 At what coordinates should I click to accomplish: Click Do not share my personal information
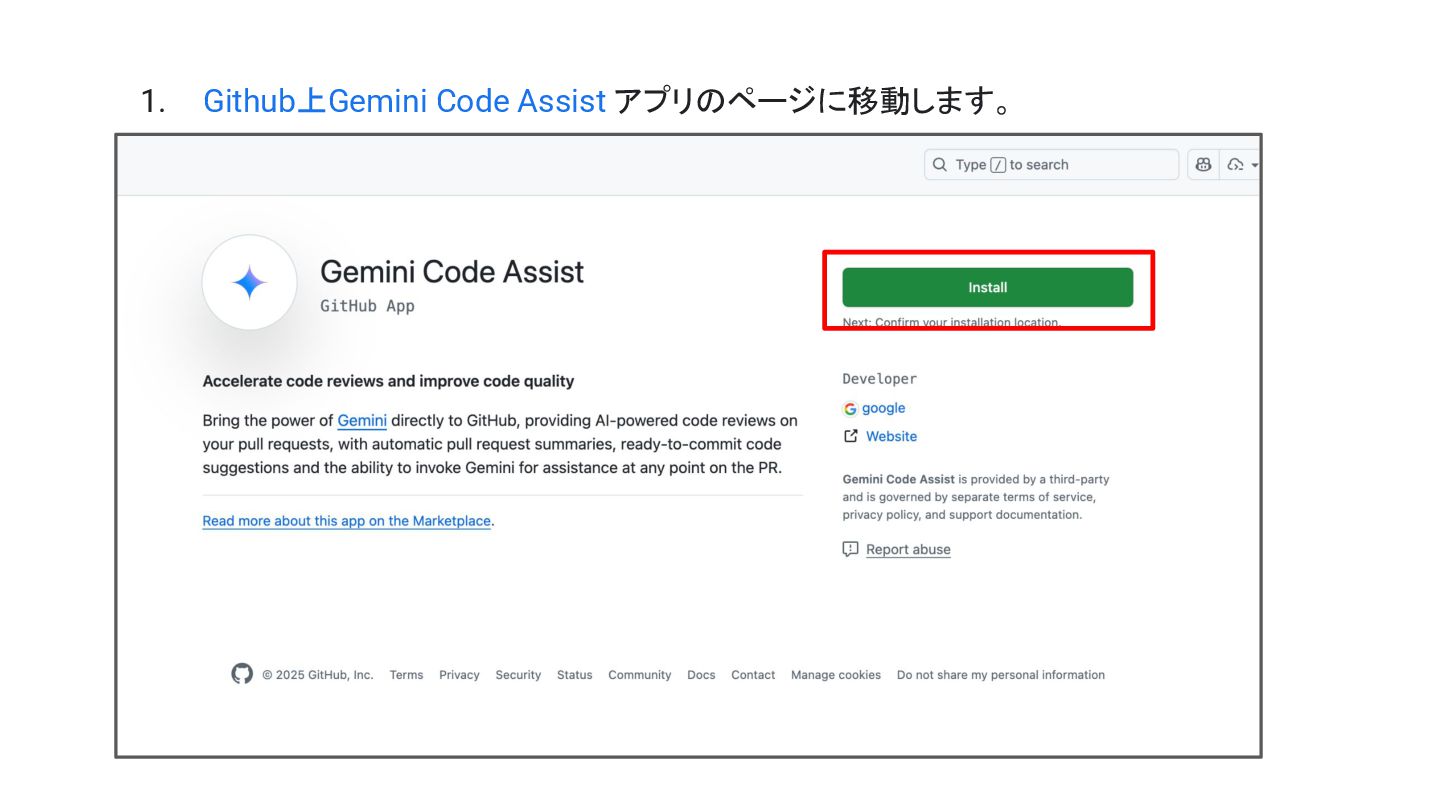pos(1000,675)
